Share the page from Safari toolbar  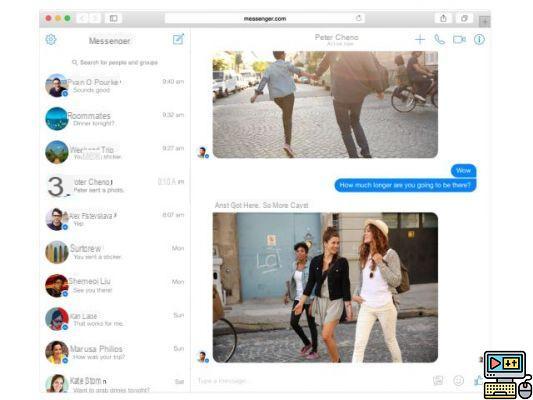(x=443, y=18)
